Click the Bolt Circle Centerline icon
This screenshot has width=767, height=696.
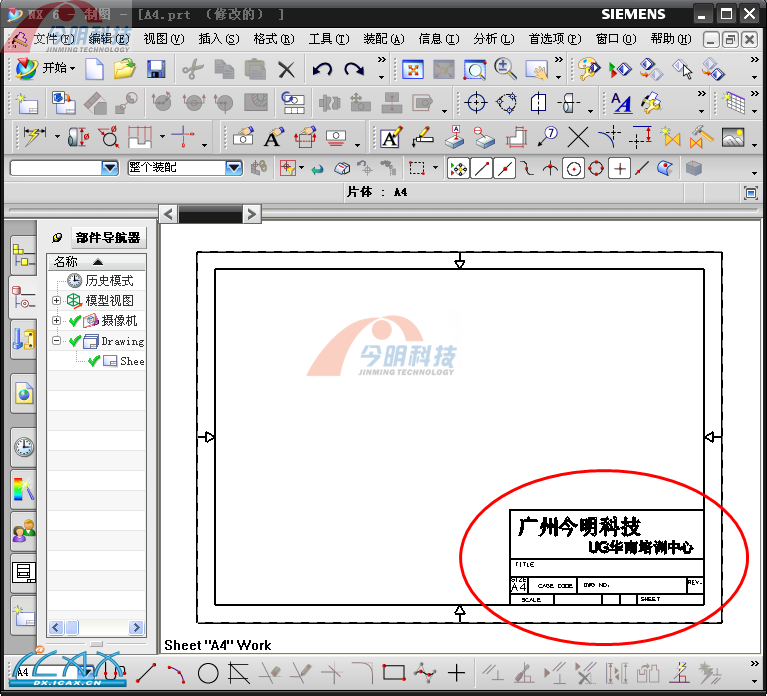[x=507, y=103]
